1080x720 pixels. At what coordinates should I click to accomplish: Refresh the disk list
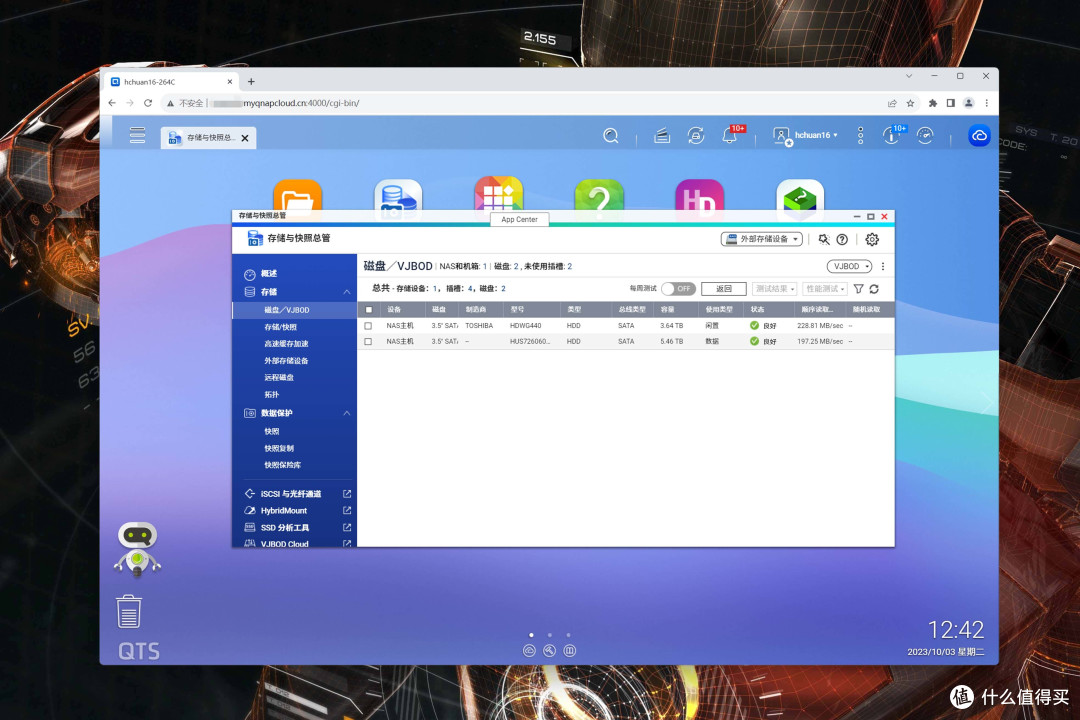pos(874,289)
